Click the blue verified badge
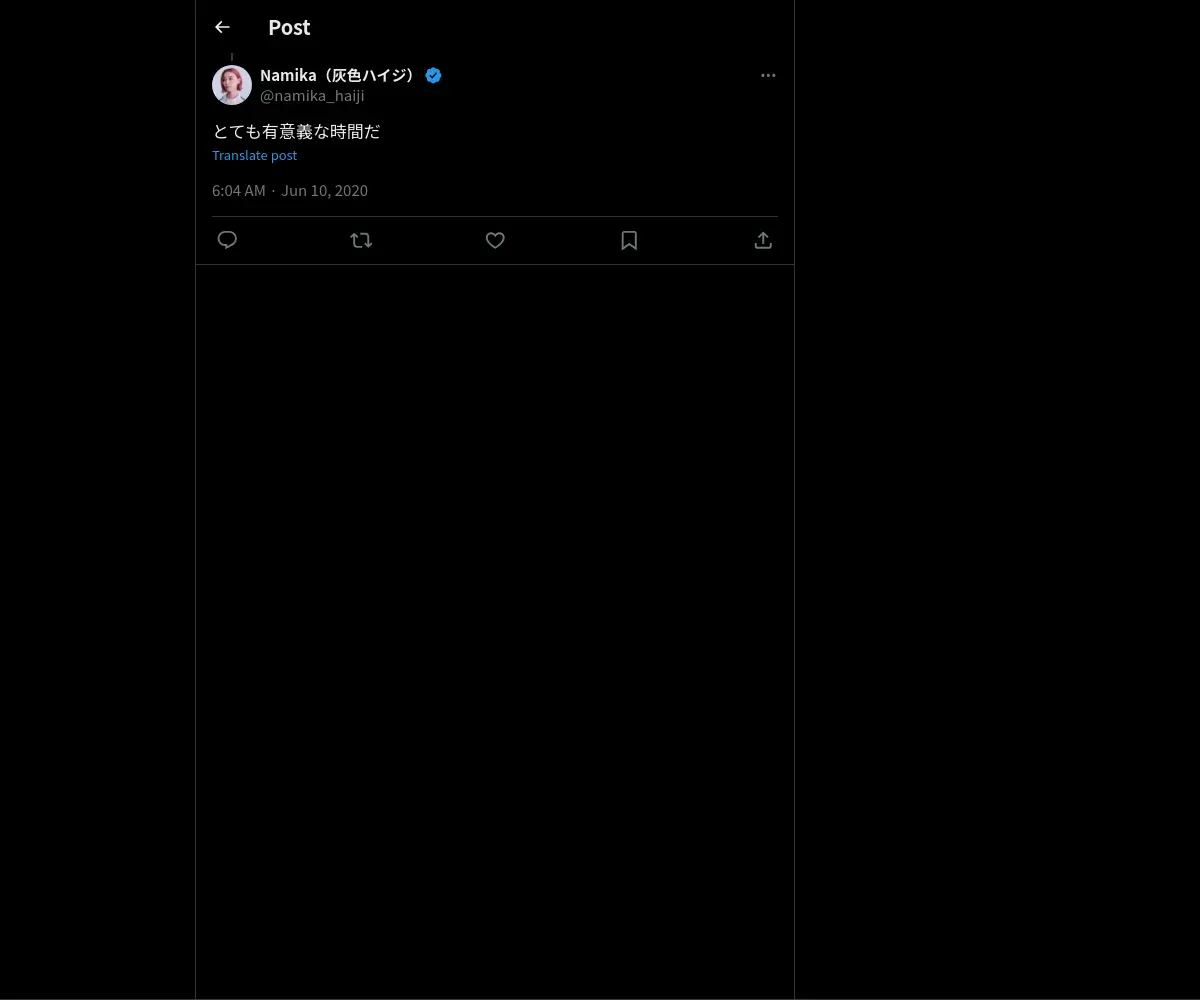Viewport: 1200px width, 1000px height. click(433, 75)
